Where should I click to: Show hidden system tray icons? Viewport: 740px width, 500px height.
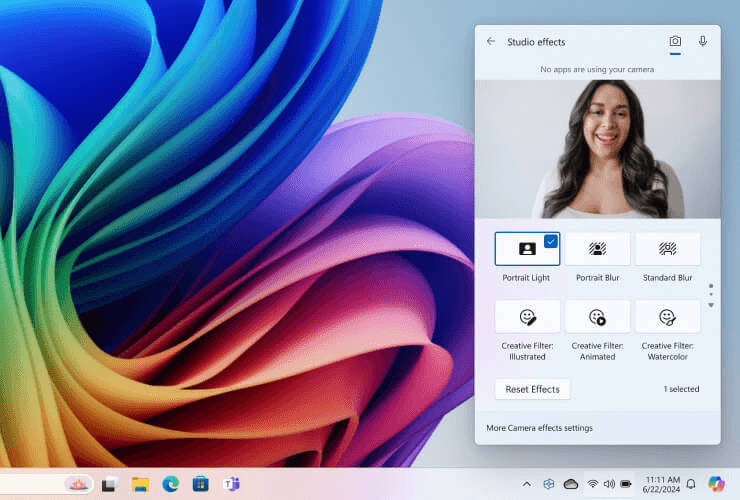tap(527, 484)
